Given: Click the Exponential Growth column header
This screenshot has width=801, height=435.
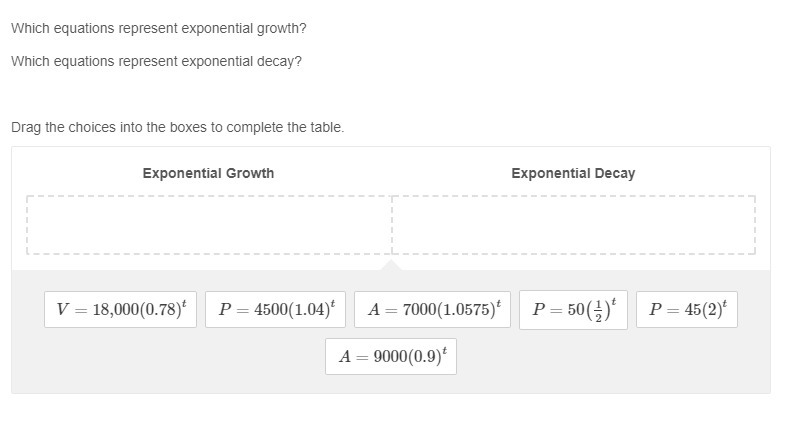Looking at the screenshot, I should (208, 173).
